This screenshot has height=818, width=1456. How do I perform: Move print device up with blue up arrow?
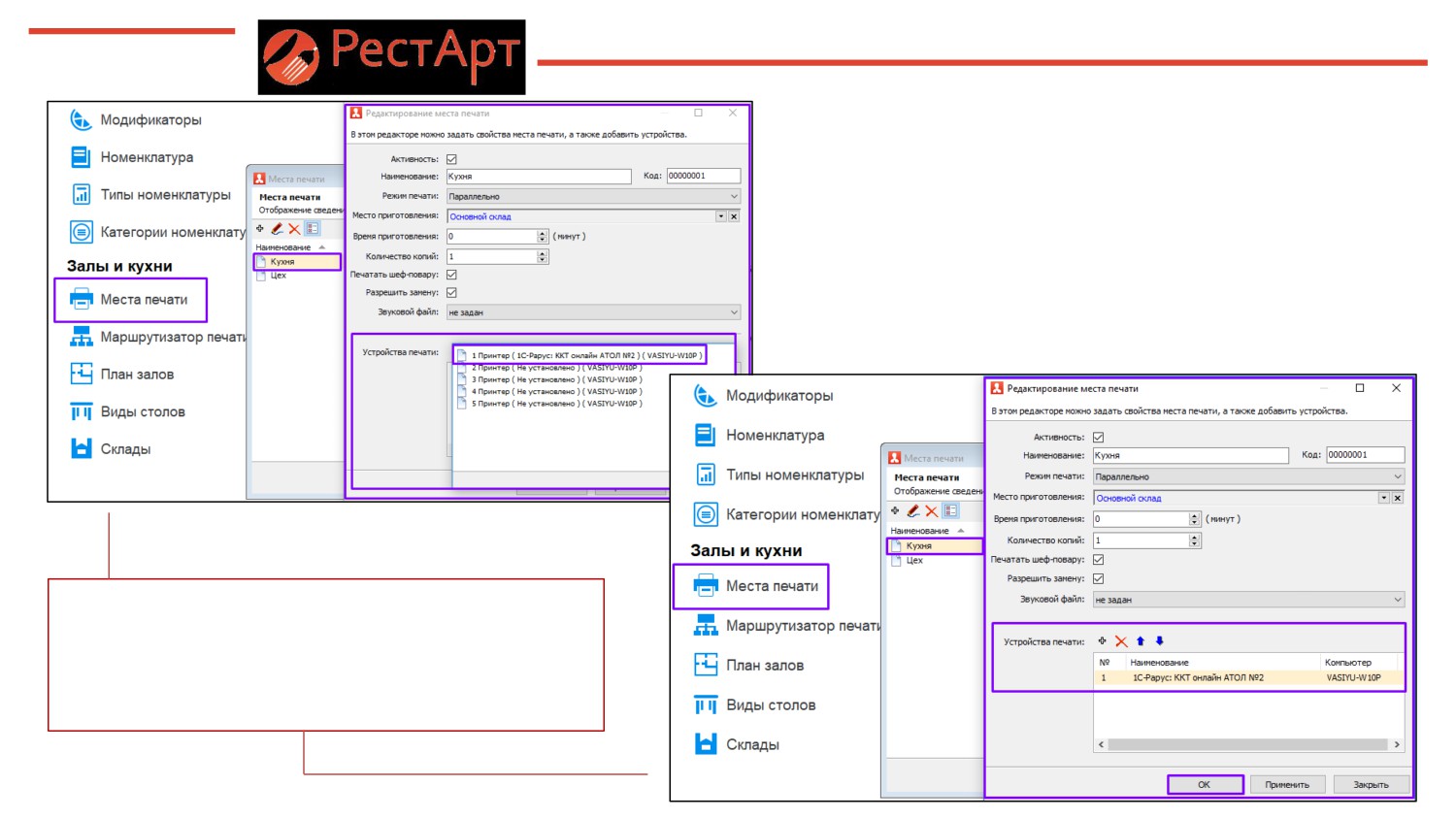[x=1141, y=641]
